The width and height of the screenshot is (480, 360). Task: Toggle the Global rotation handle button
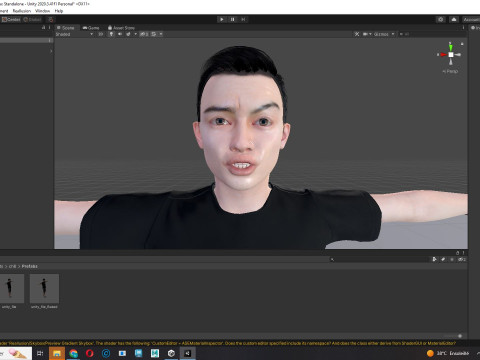pyautogui.click(x=32, y=19)
